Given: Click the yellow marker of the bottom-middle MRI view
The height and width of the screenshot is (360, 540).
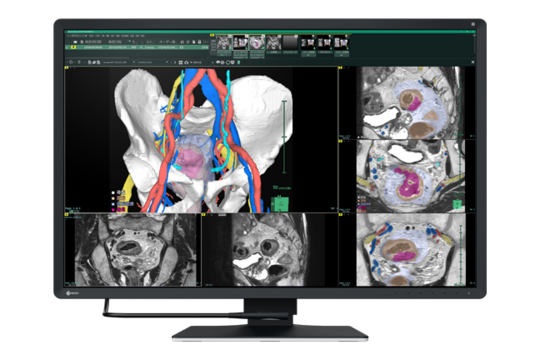Looking at the screenshot, I should pyautogui.click(x=203, y=215).
